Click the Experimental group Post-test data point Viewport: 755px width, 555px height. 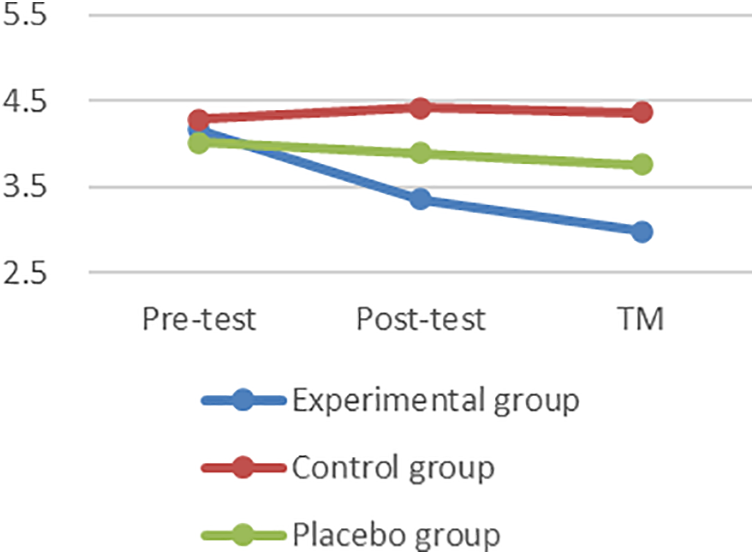[x=420, y=199]
